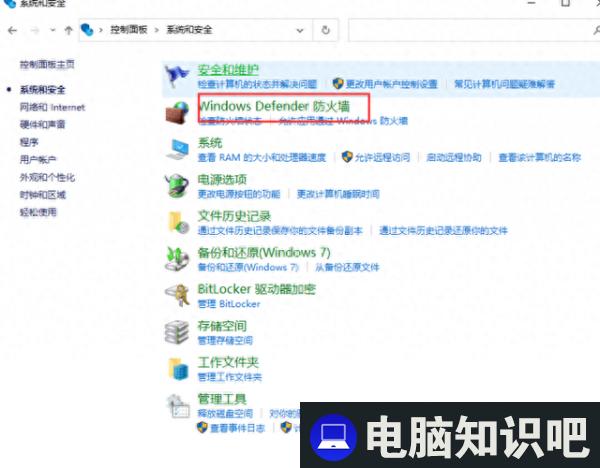600x468 pixels.
Task: Open Windows Defender 防火墙
Action: (274, 106)
